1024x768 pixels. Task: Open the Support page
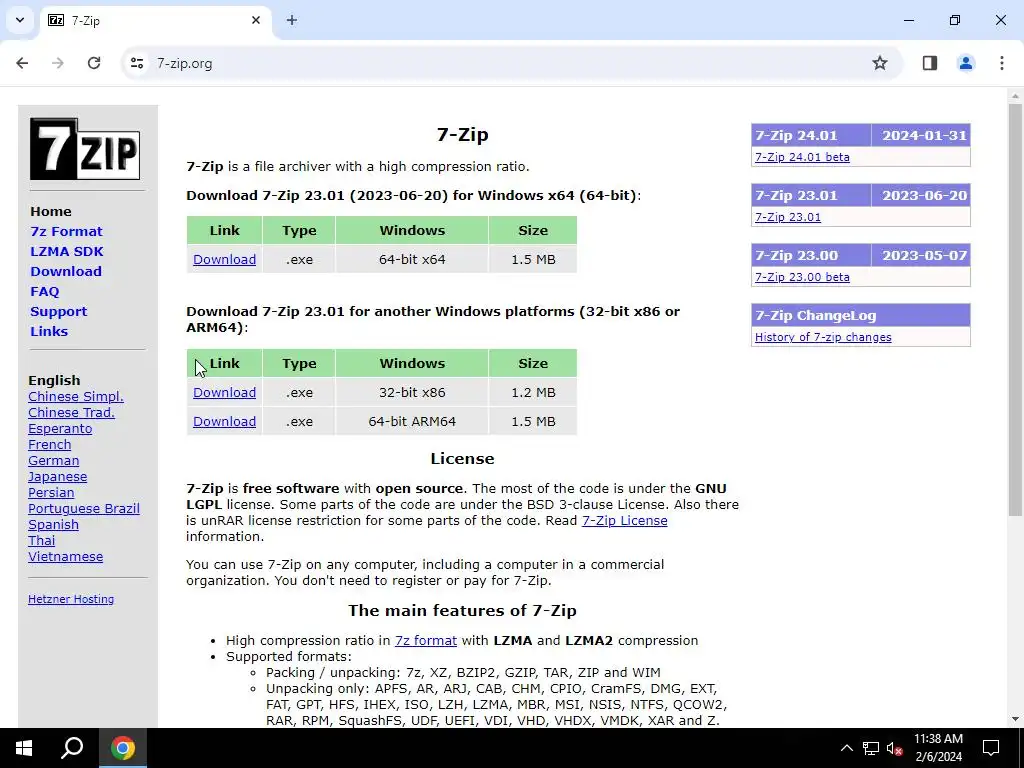click(58, 312)
